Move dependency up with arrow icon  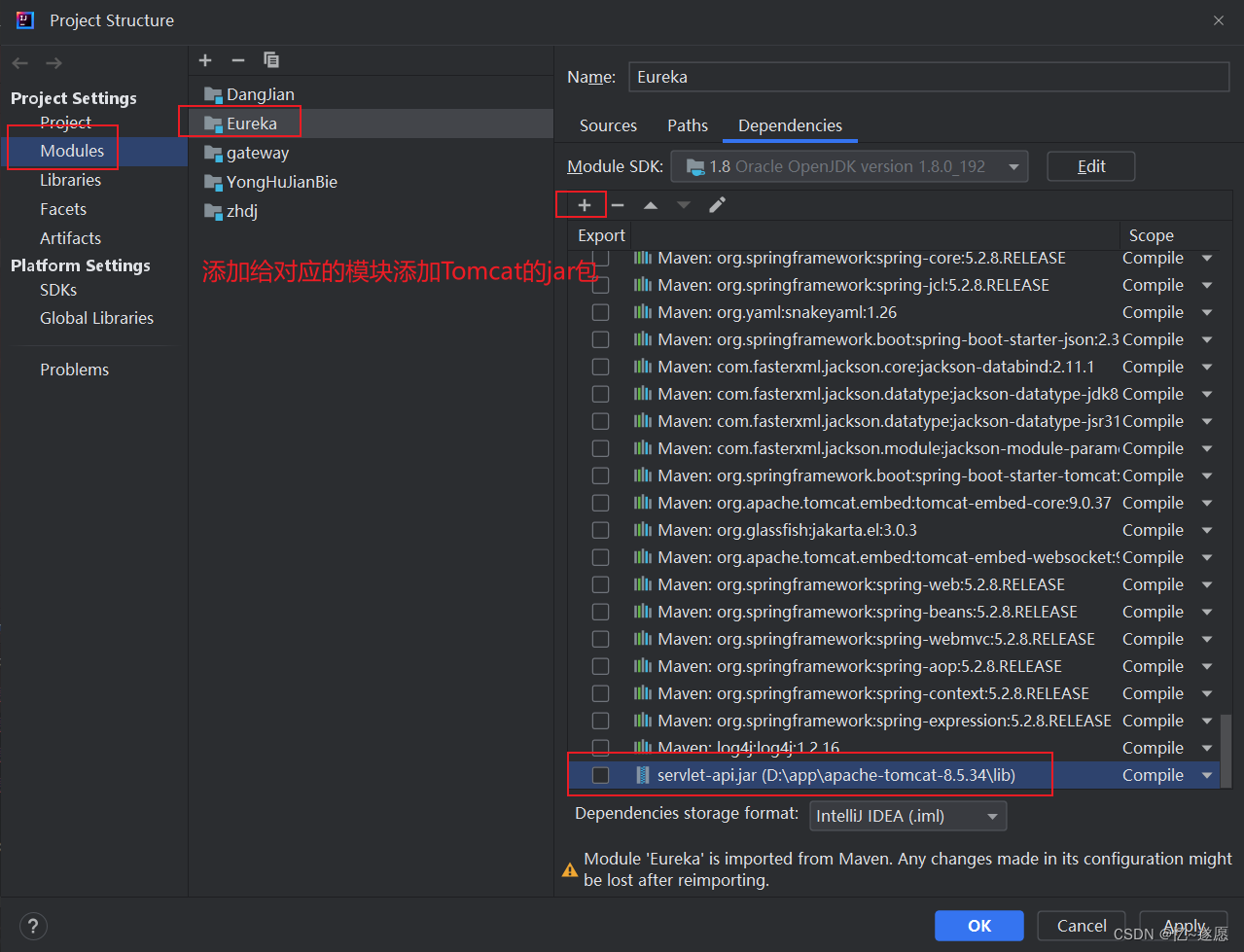pos(651,205)
